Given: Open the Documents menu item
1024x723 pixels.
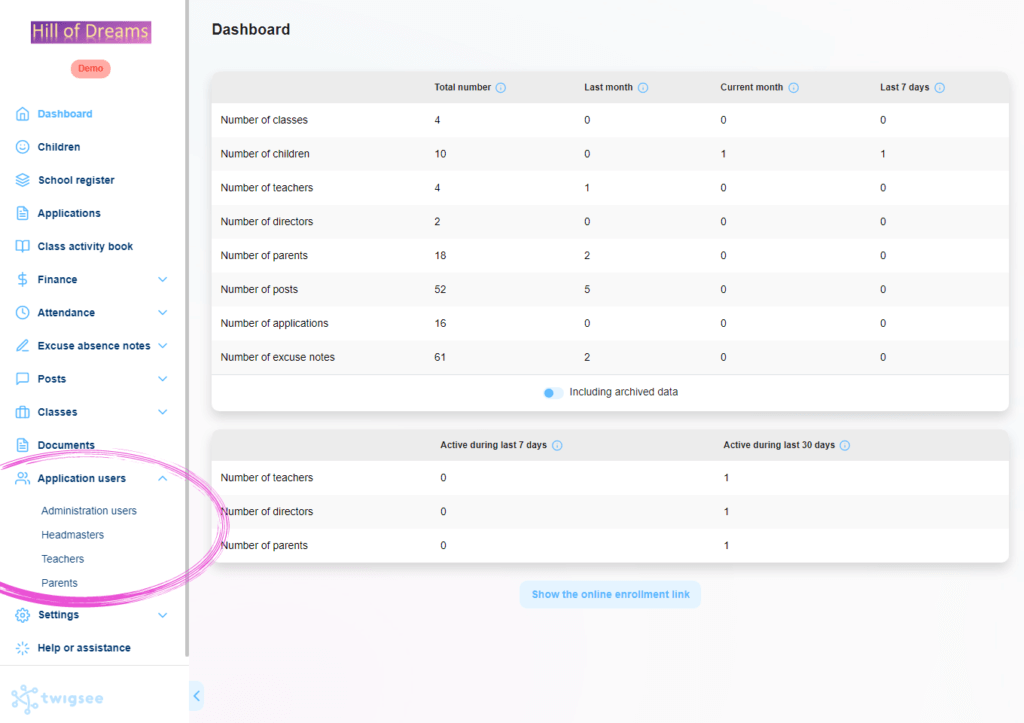Looking at the screenshot, I should click(x=66, y=445).
